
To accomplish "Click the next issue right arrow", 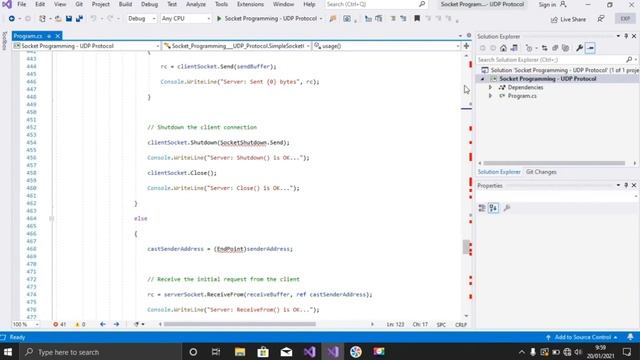I will pos(116,324).
